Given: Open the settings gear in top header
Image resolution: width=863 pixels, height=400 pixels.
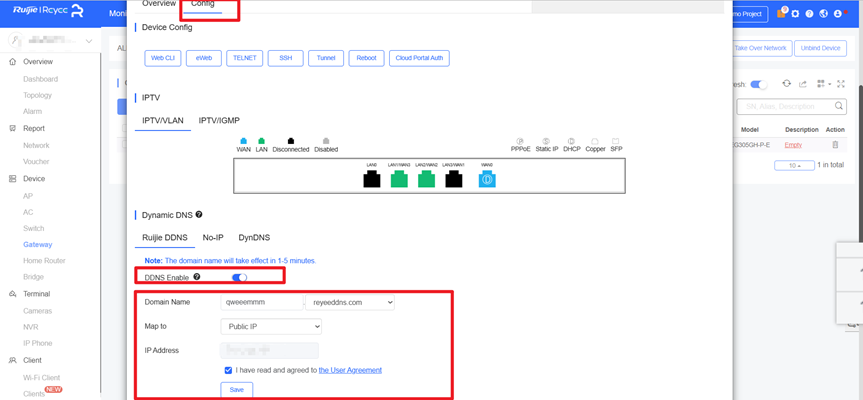Looking at the screenshot, I should pos(795,14).
